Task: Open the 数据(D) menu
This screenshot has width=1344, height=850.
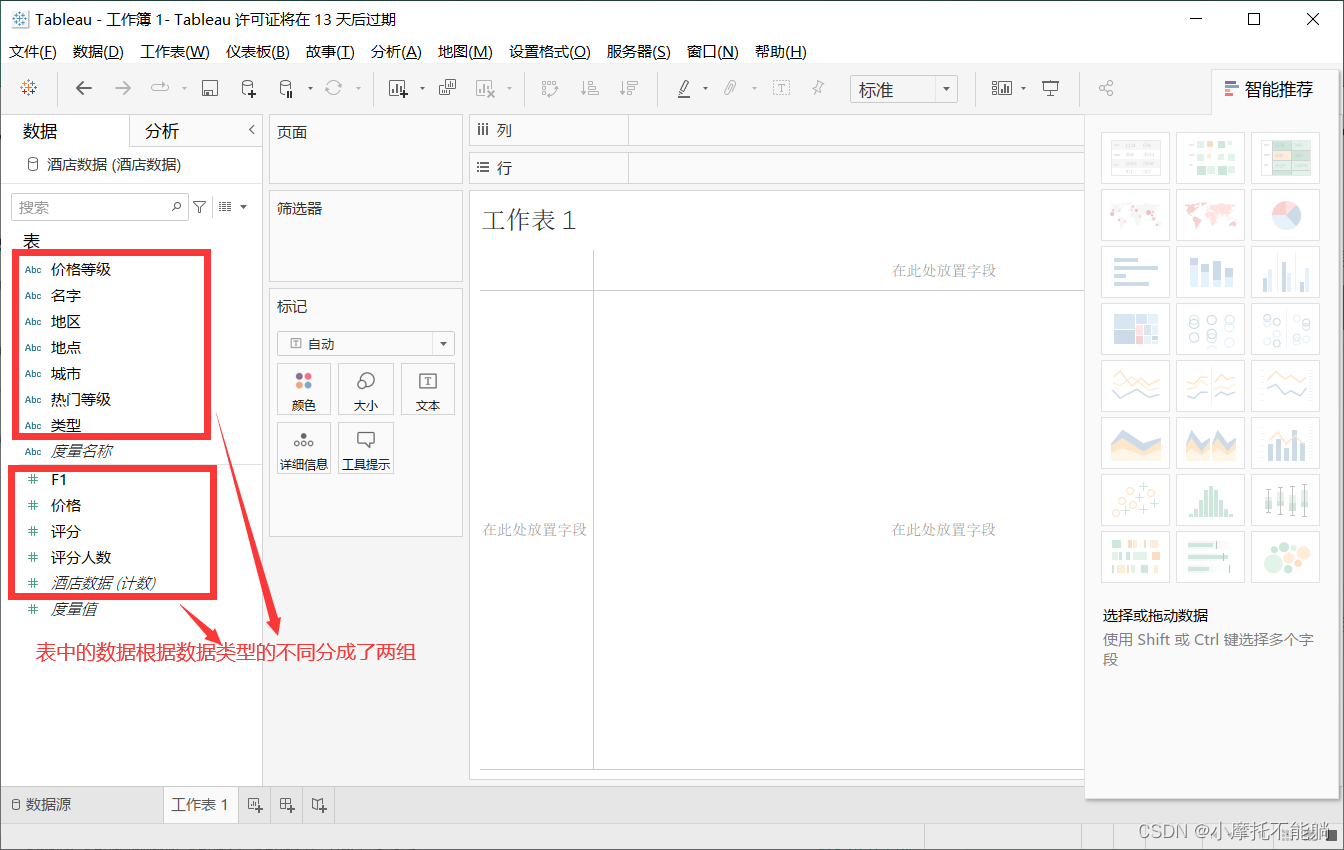Action: click(98, 52)
